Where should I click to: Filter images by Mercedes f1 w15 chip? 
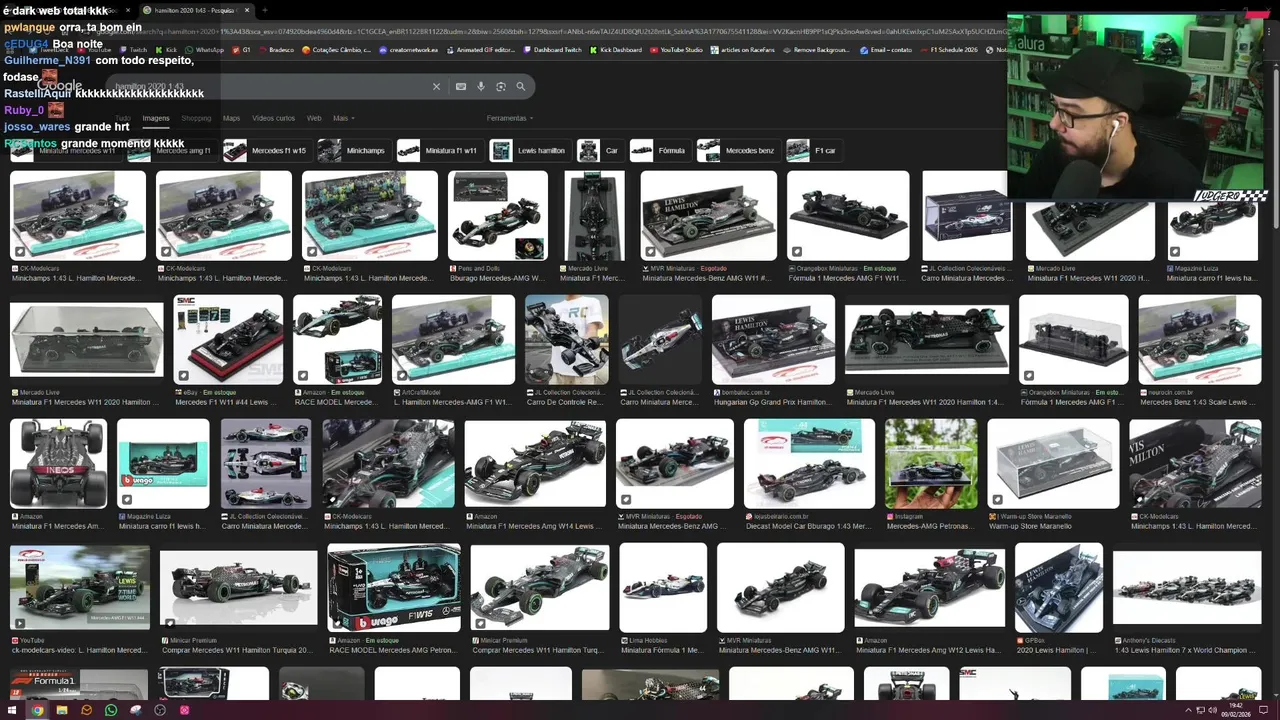[266, 150]
